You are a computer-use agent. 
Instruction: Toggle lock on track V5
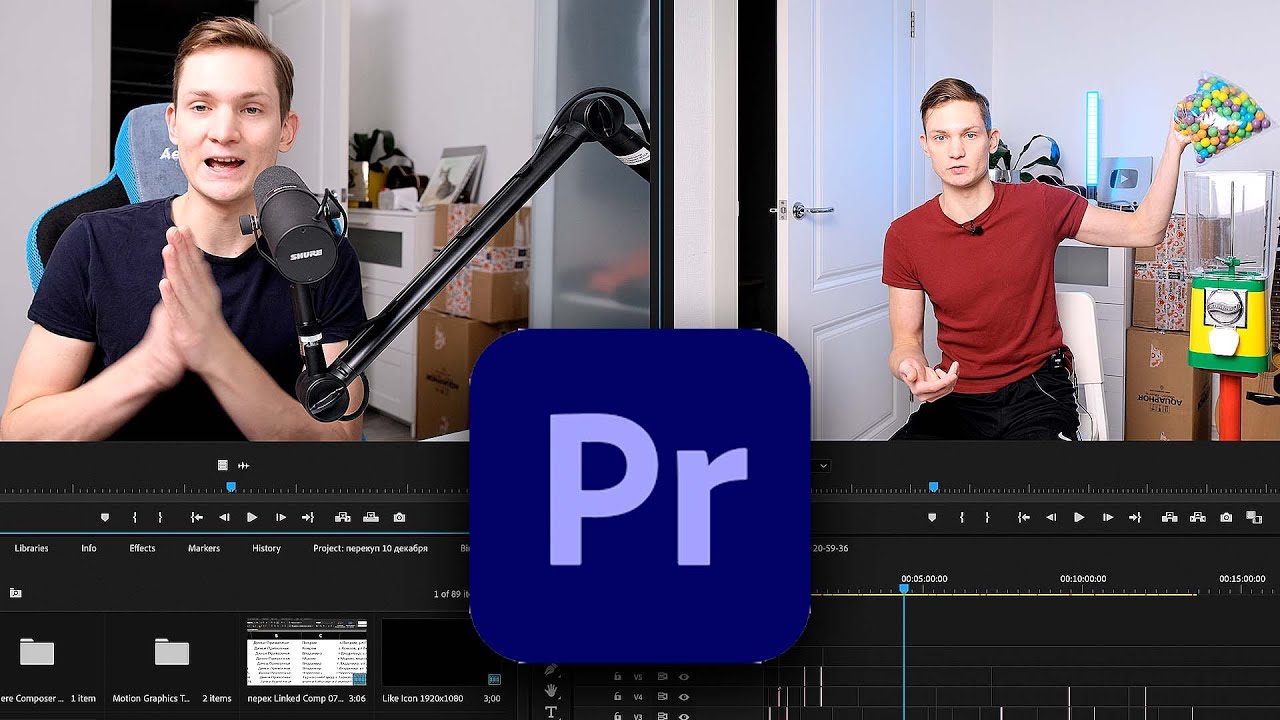pos(617,676)
